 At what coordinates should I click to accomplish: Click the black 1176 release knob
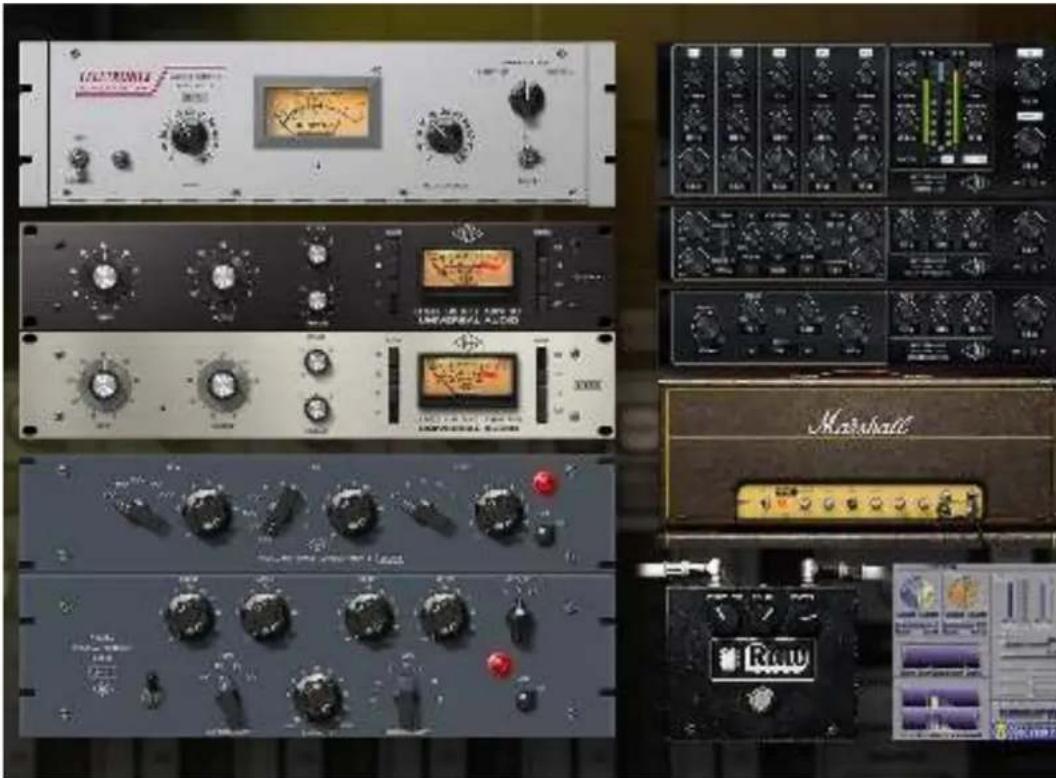point(317,300)
